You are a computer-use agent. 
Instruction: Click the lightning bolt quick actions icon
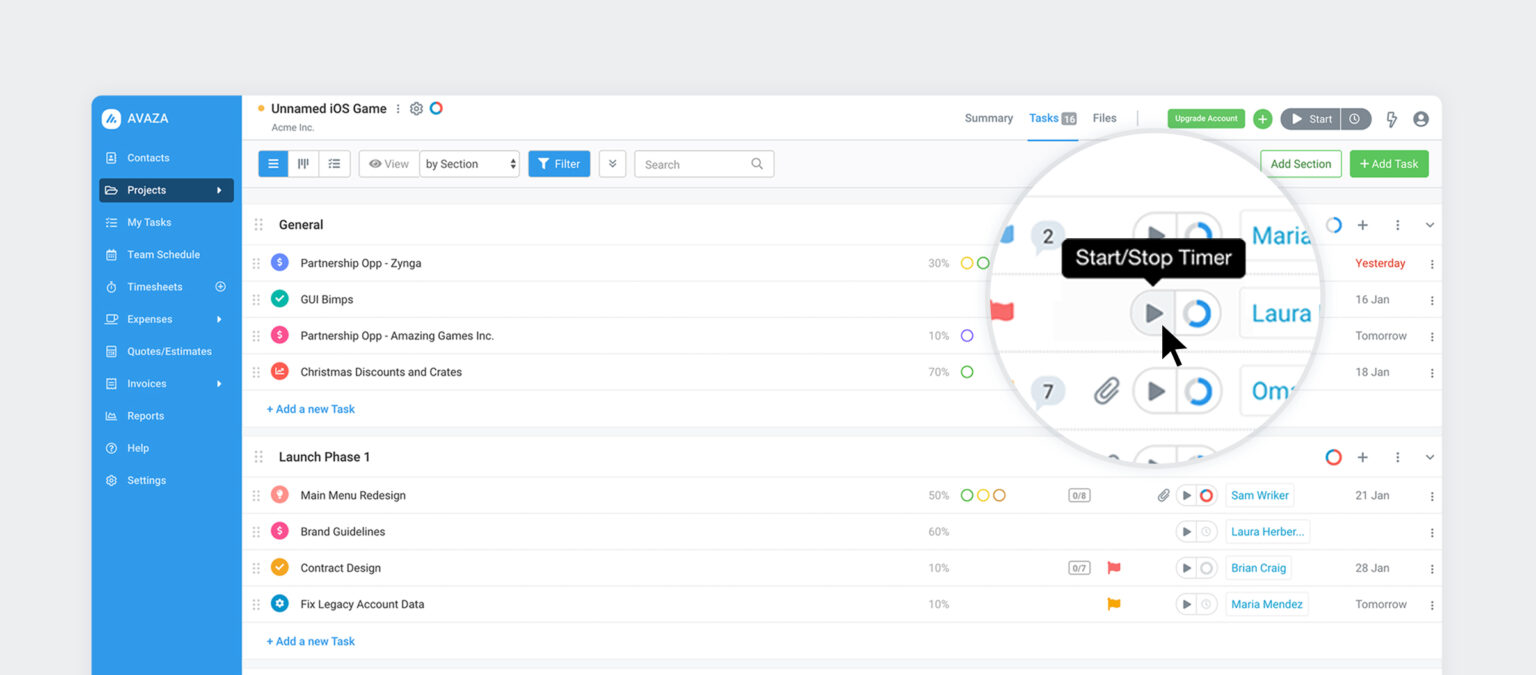click(x=1391, y=118)
